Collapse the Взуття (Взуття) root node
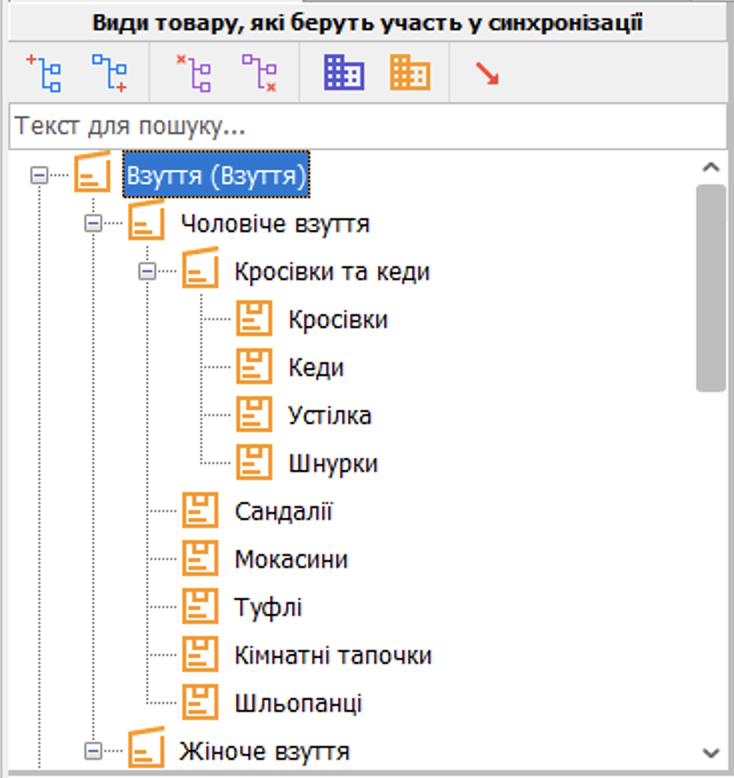 [x=39, y=175]
